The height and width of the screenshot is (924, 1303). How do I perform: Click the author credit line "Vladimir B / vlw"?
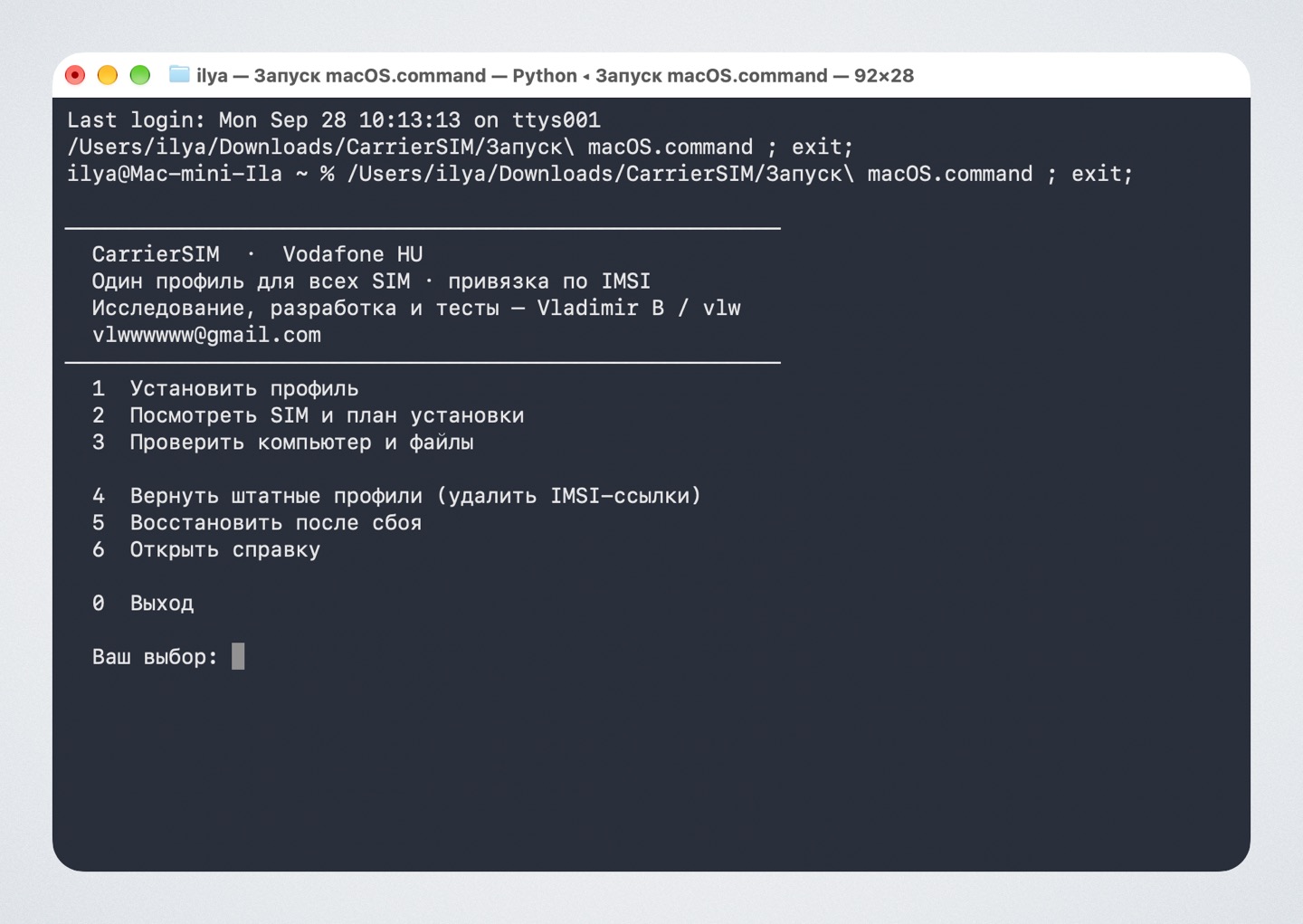[639, 309]
